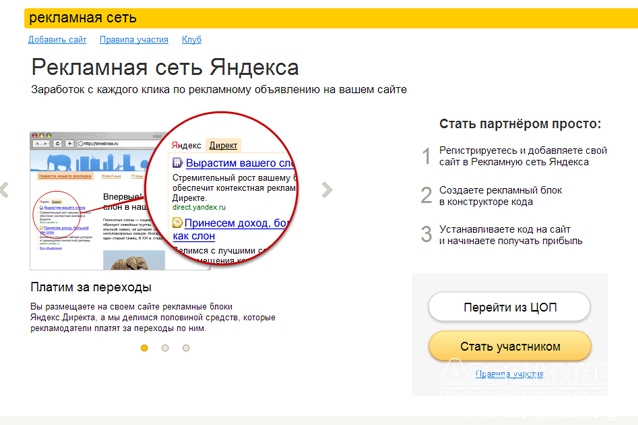Viewport: 638px width, 425px height.
Task: Click the purple ad icon beside "Вырастим"
Action: (178, 163)
